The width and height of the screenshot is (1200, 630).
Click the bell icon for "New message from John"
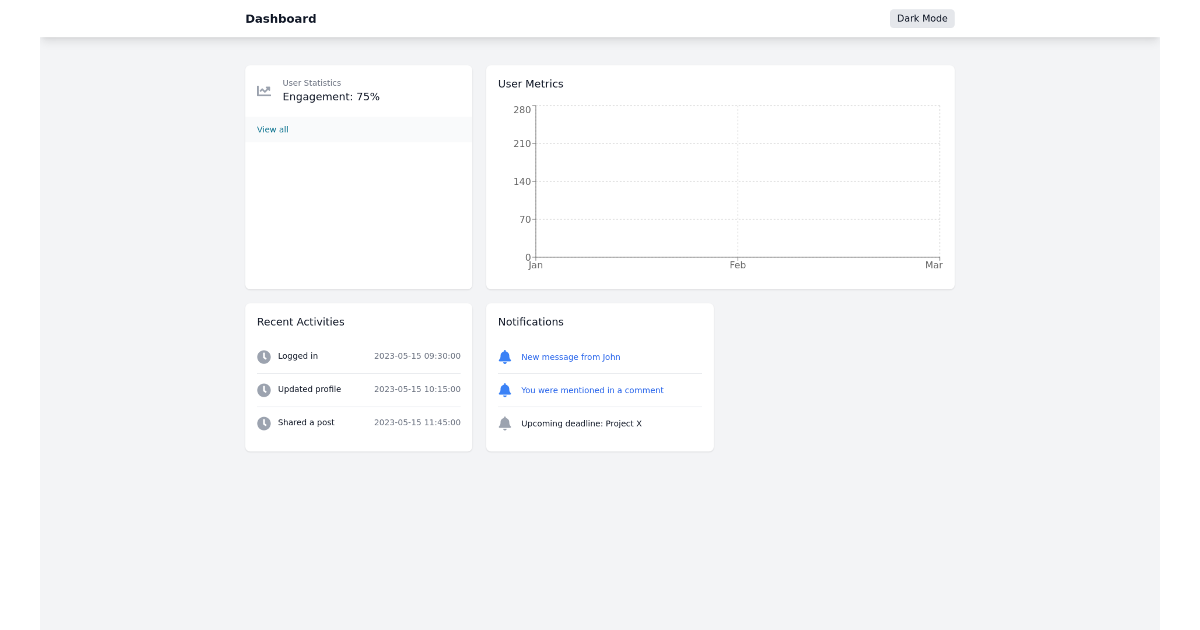pos(506,356)
